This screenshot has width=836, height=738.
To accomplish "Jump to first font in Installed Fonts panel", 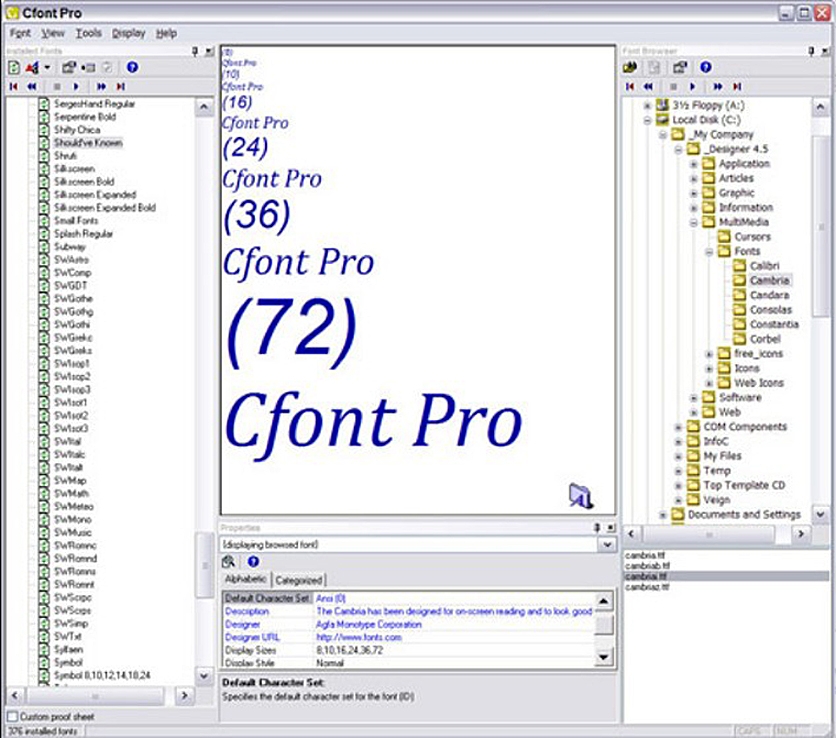I will pos(14,86).
